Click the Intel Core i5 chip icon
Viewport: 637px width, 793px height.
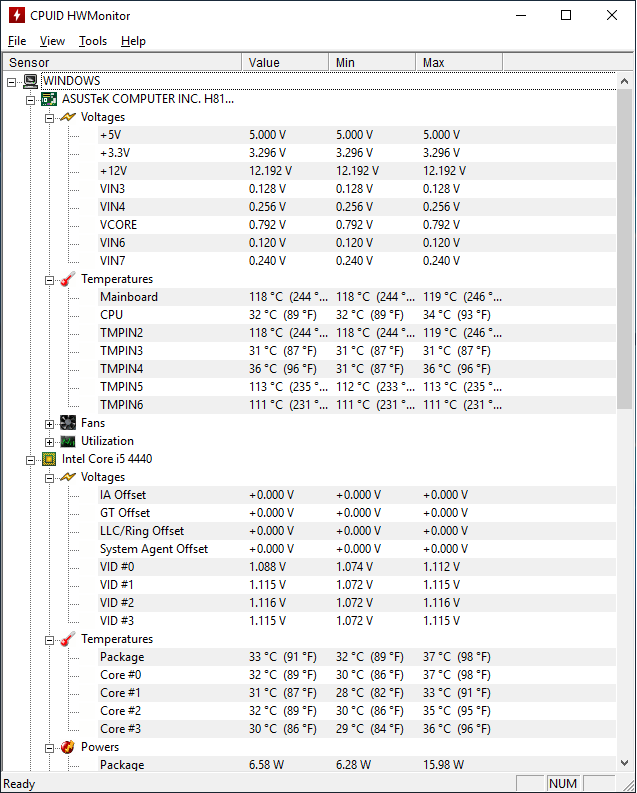(49, 459)
